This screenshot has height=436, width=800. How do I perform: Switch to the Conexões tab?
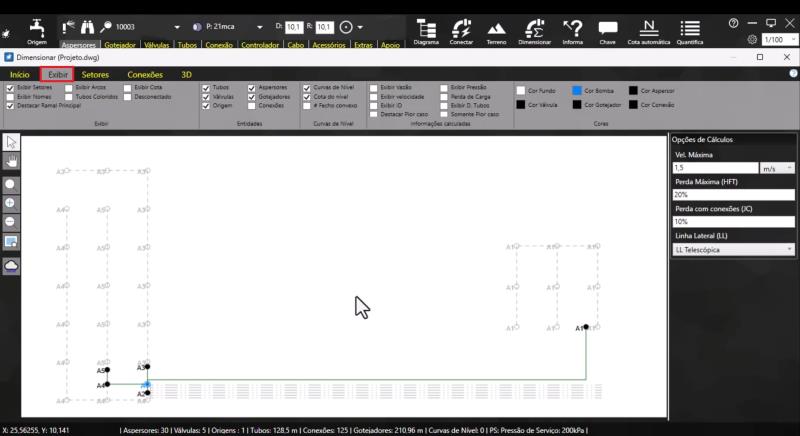pyautogui.click(x=145, y=74)
